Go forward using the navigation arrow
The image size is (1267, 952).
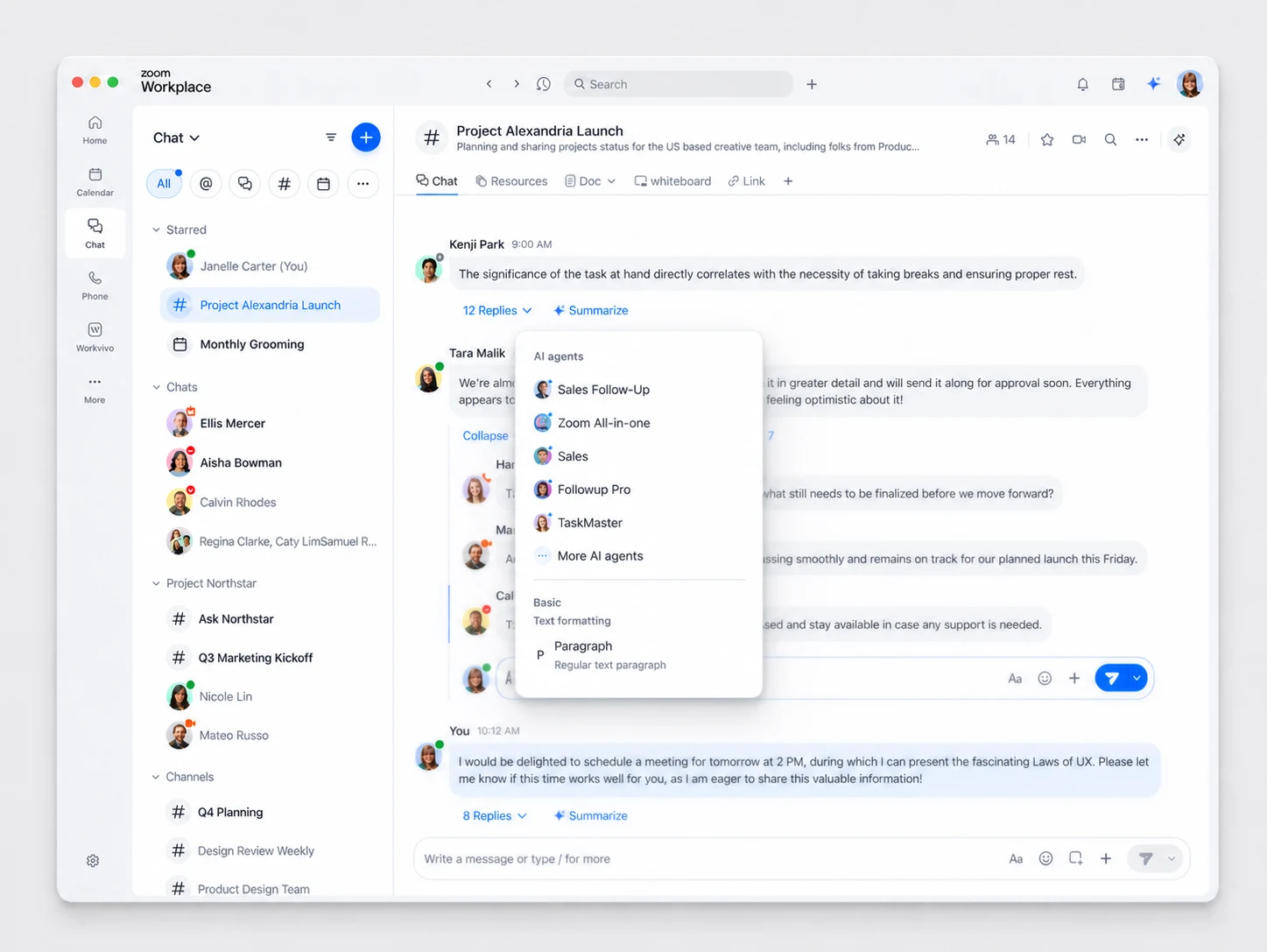pyautogui.click(x=517, y=84)
